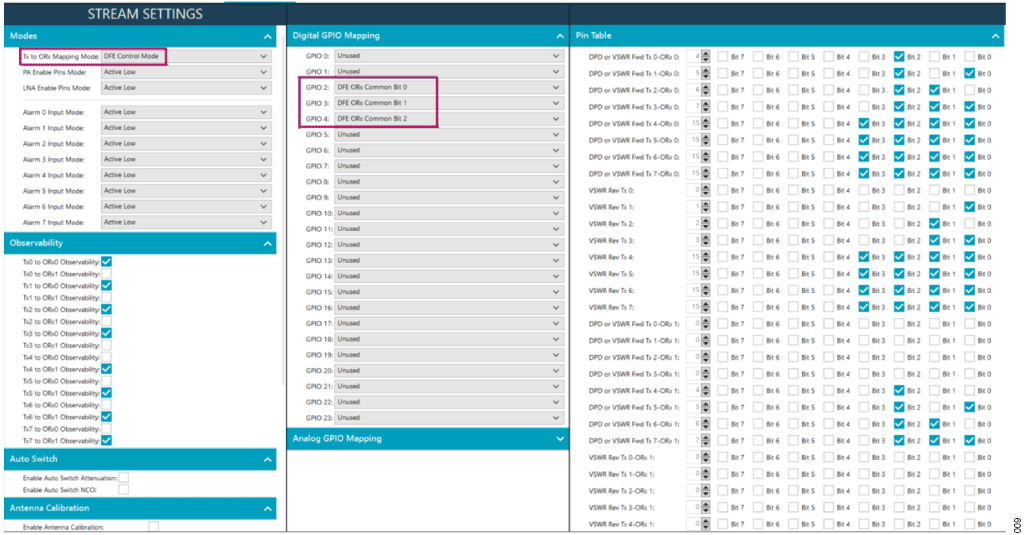Adjust the DPD Fwd Tx 0-ORx 0 value stepper

pos(705,57)
